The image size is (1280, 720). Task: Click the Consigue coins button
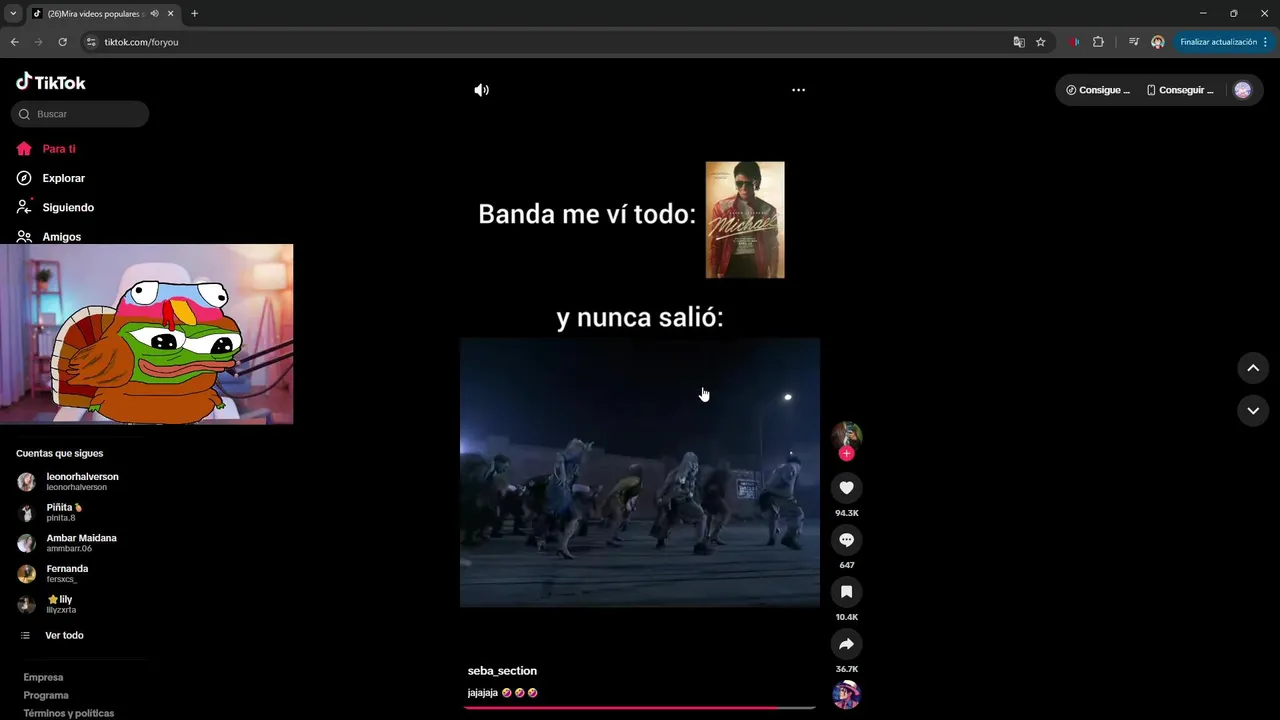1098,90
